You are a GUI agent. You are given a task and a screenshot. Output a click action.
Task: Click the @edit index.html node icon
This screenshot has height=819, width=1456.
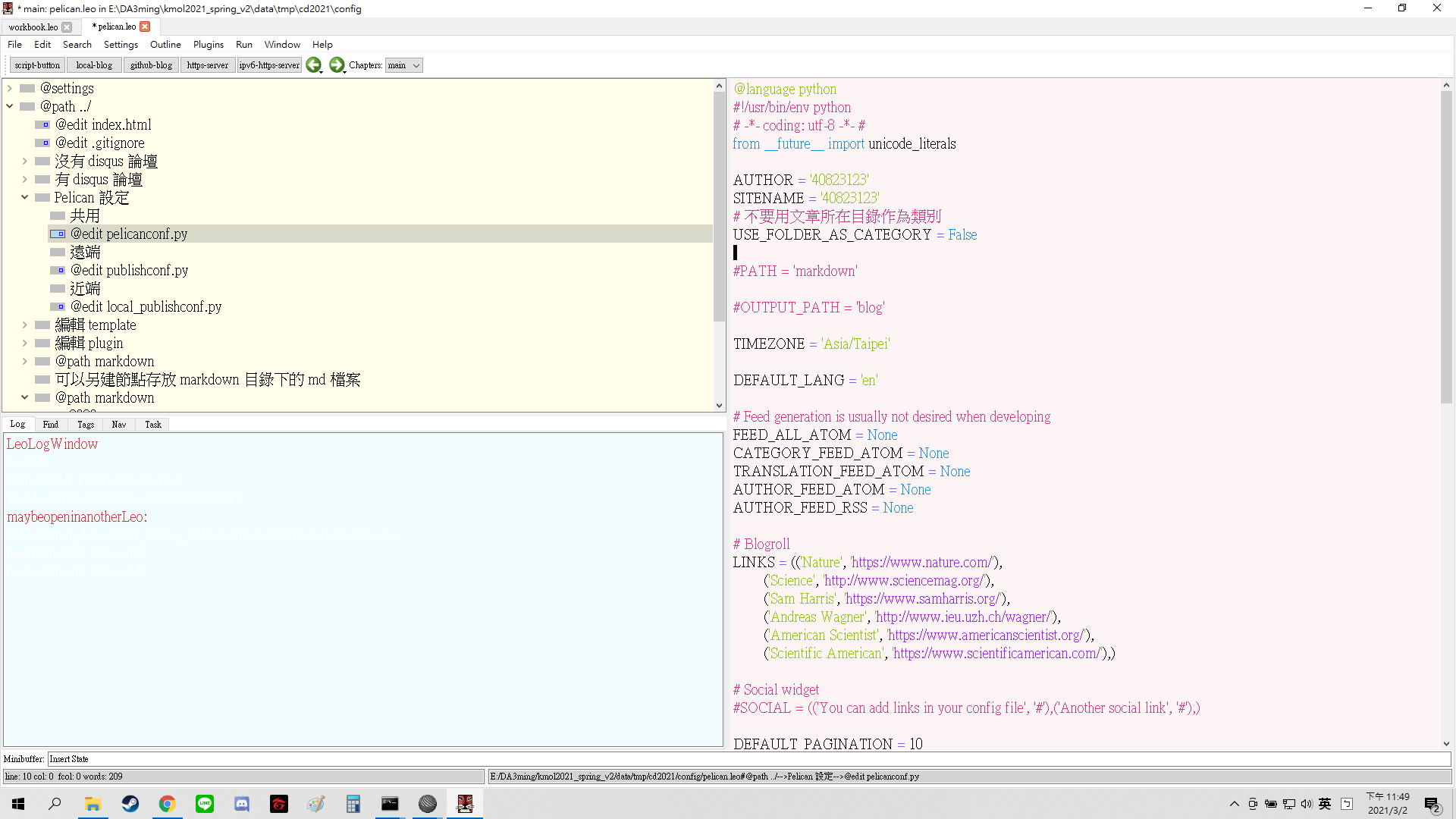click(42, 125)
